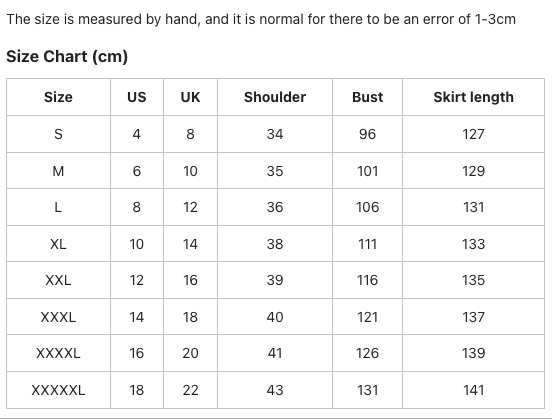Viewport: 552px width, 419px height.
Task: Click the shoulder value 38
Action: point(275,244)
